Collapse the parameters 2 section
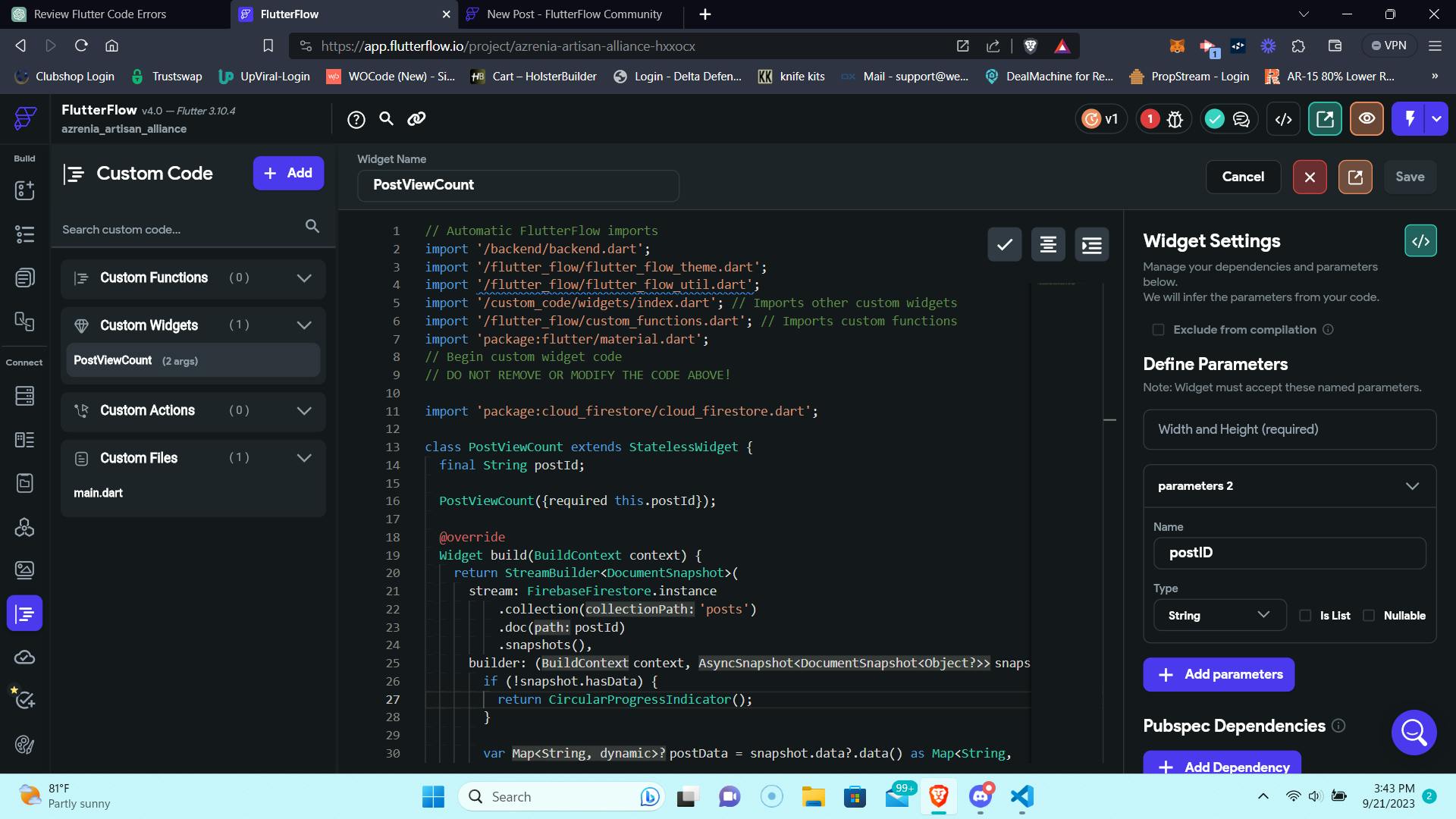This screenshot has height=819, width=1456. point(1411,486)
